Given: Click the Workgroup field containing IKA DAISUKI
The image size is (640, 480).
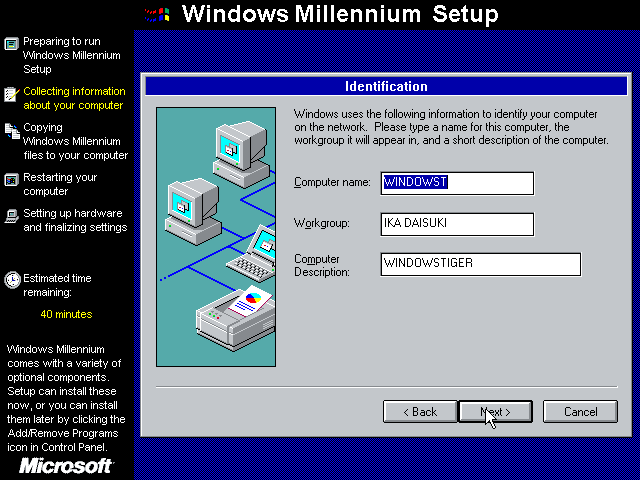Looking at the screenshot, I should click(x=457, y=224).
